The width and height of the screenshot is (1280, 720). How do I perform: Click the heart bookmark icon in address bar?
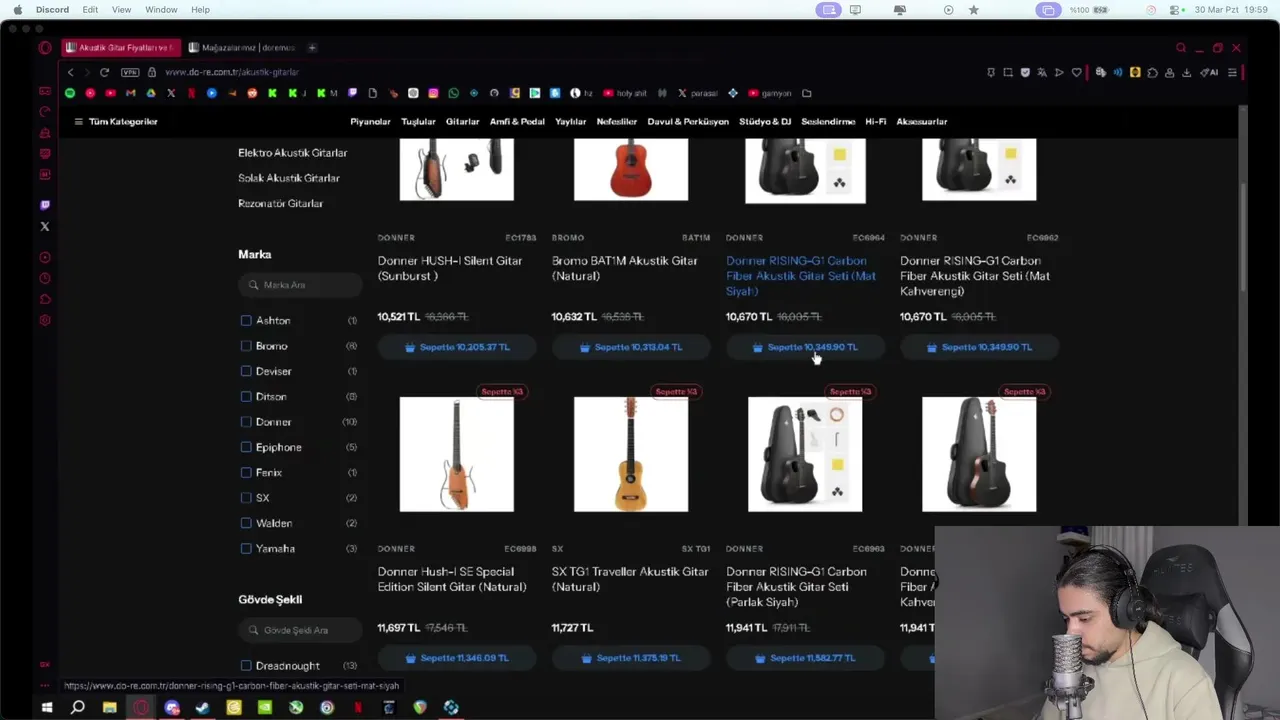tap(1076, 72)
